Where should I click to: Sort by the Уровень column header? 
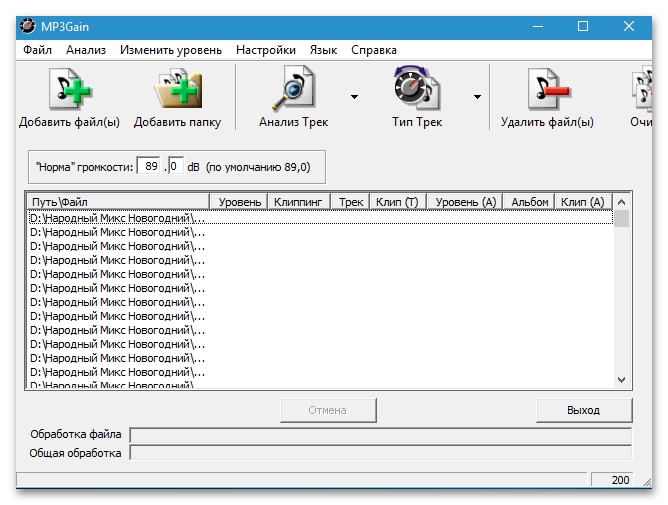(x=239, y=202)
